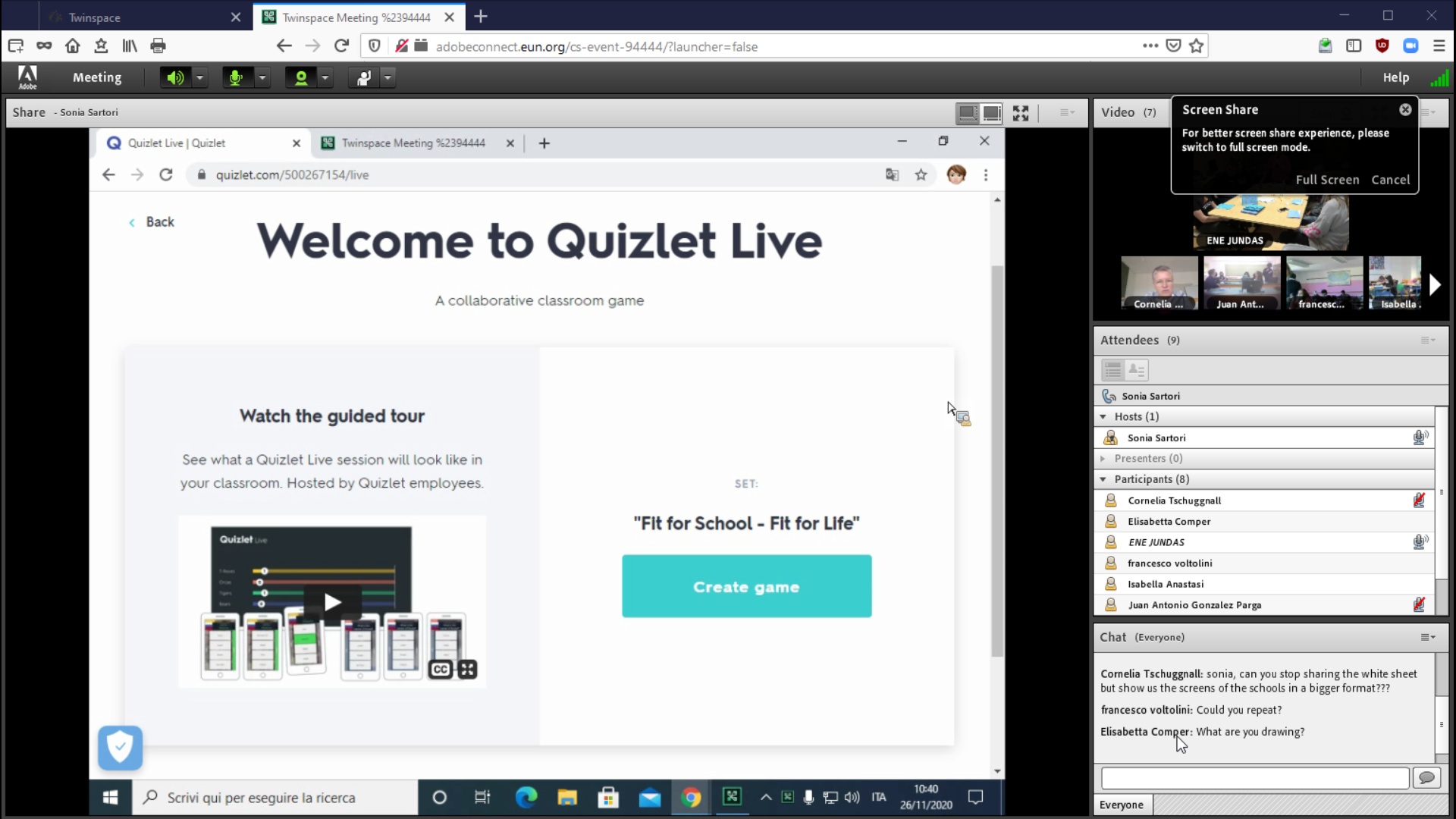This screenshot has width=1456, height=819.
Task: Open Chat pod options menu icon
Action: tap(1427, 638)
